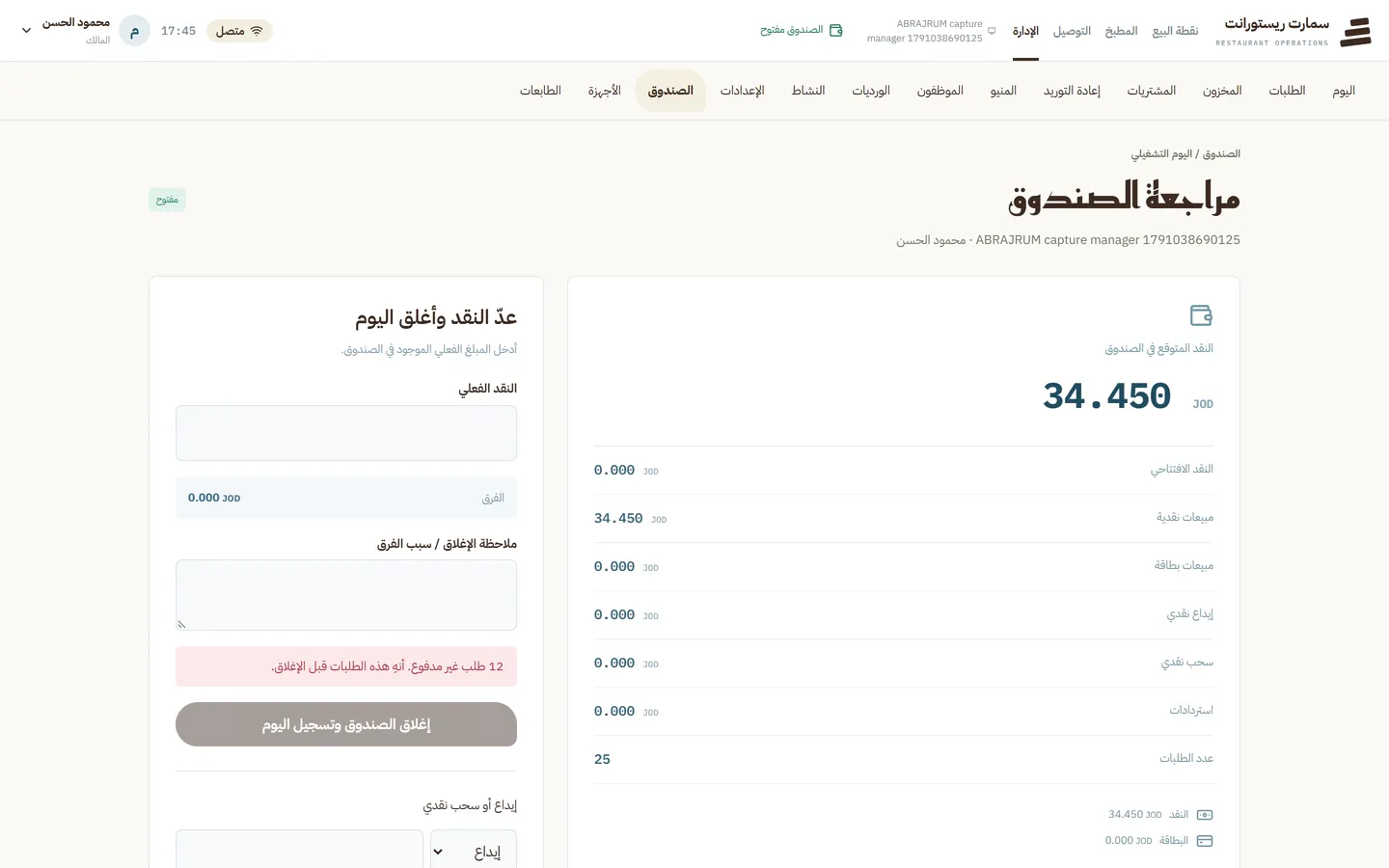Switch to the المشتريات tab

(x=1152, y=91)
